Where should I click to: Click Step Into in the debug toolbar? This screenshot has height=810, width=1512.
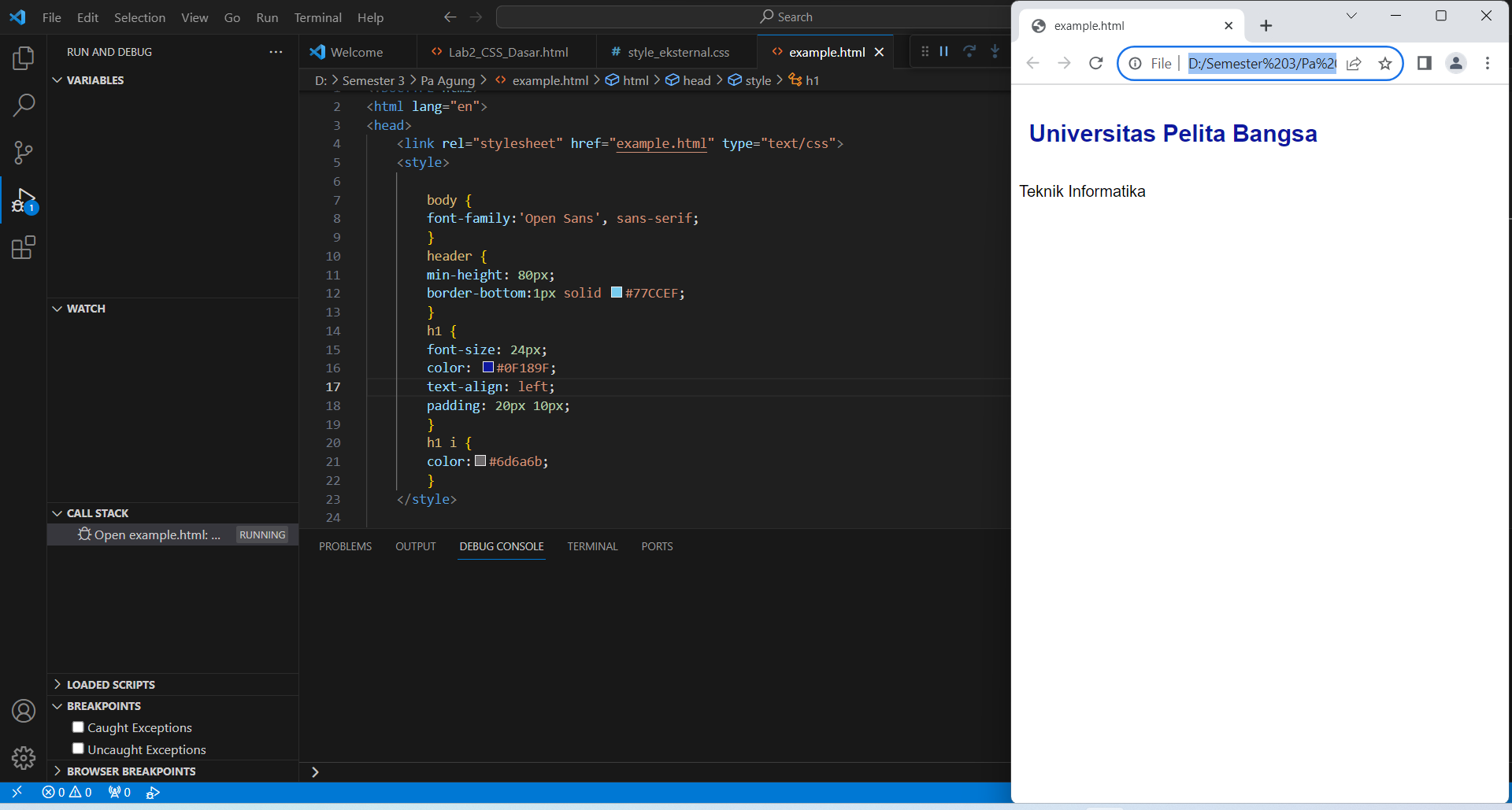995,51
